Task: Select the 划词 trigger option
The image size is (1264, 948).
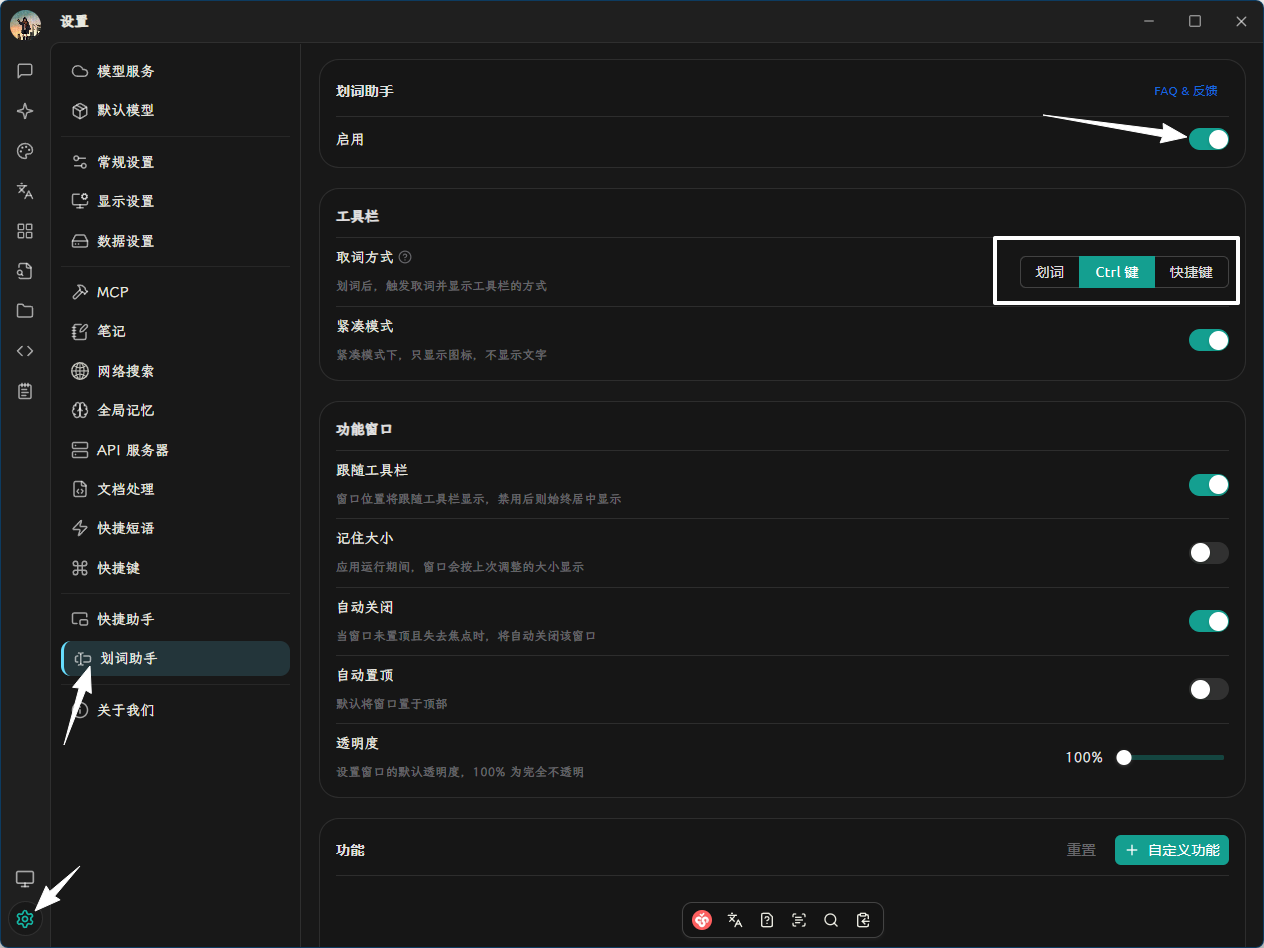Action: pos(1049,272)
